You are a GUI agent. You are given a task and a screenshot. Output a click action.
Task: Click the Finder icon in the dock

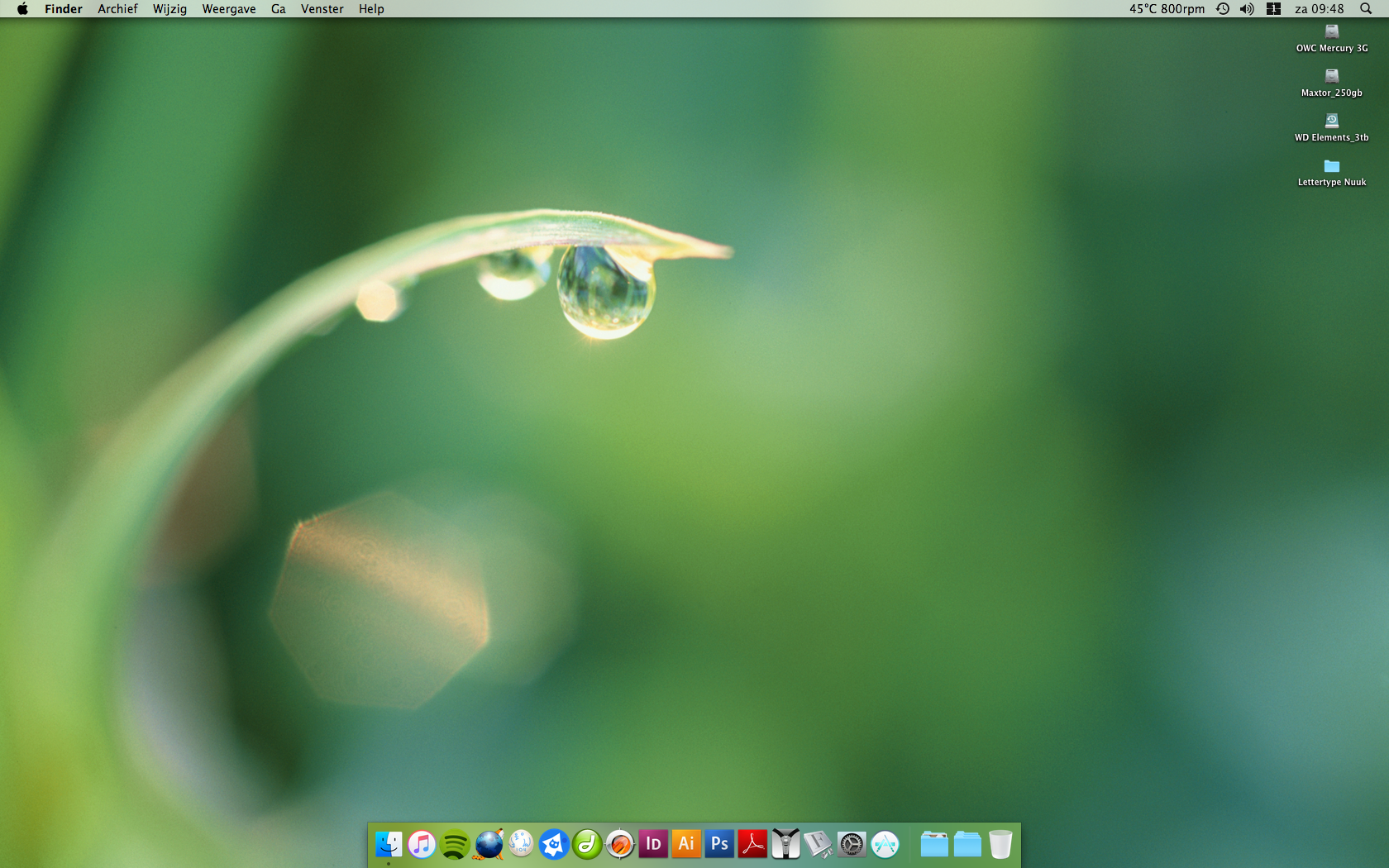click(x=389, y=844)
